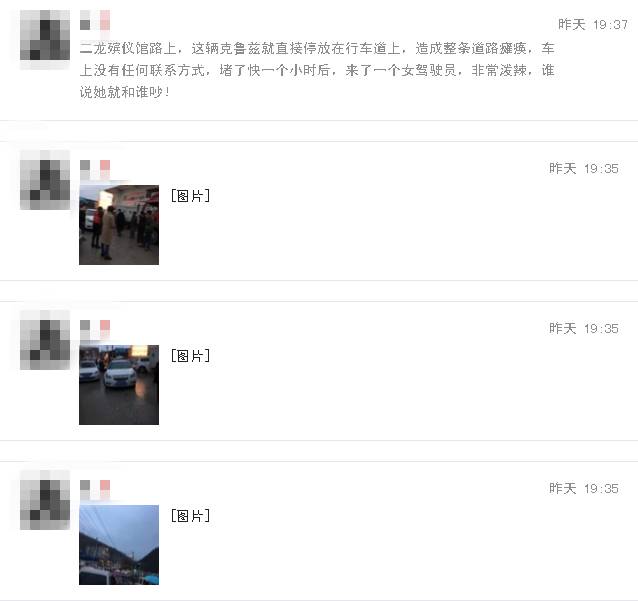Select the sender name above the sky photo

pos(95,490)
